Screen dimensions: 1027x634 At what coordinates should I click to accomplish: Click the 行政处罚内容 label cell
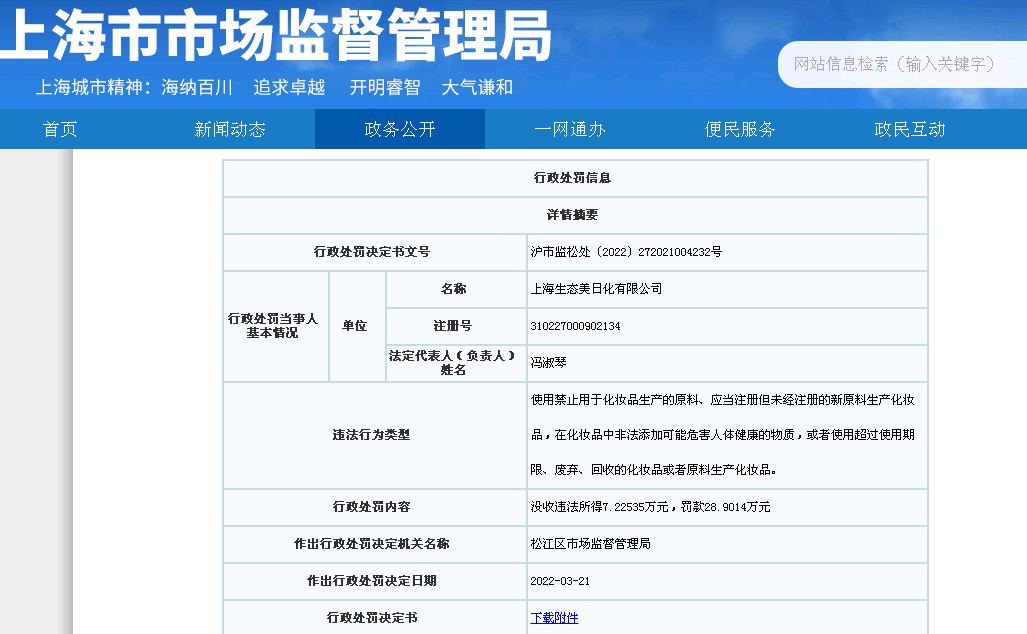pyautogui.click(x=375, y=507)
